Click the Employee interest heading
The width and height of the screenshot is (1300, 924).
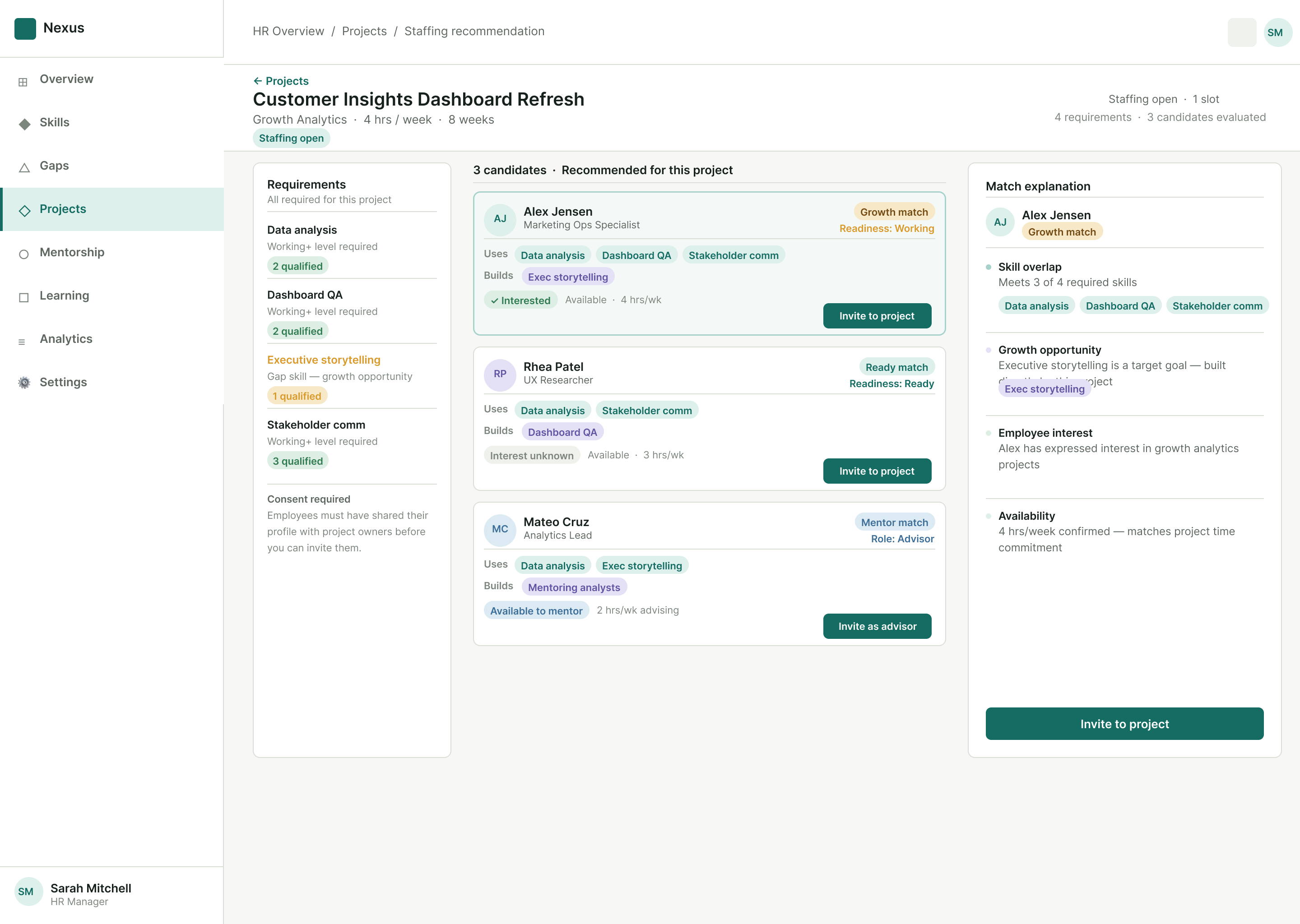tap(1045, 433)
